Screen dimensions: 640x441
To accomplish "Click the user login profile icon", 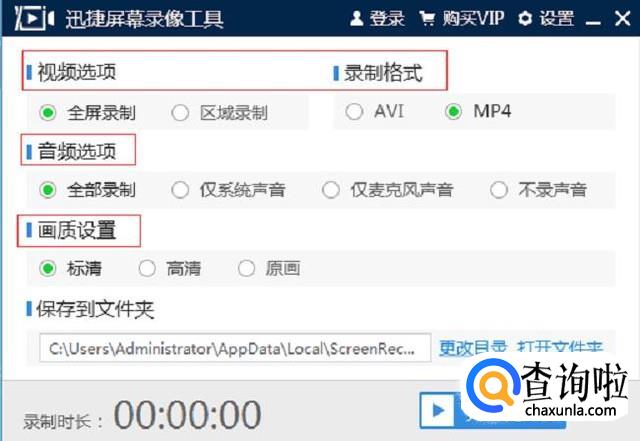I will [356, 19].
